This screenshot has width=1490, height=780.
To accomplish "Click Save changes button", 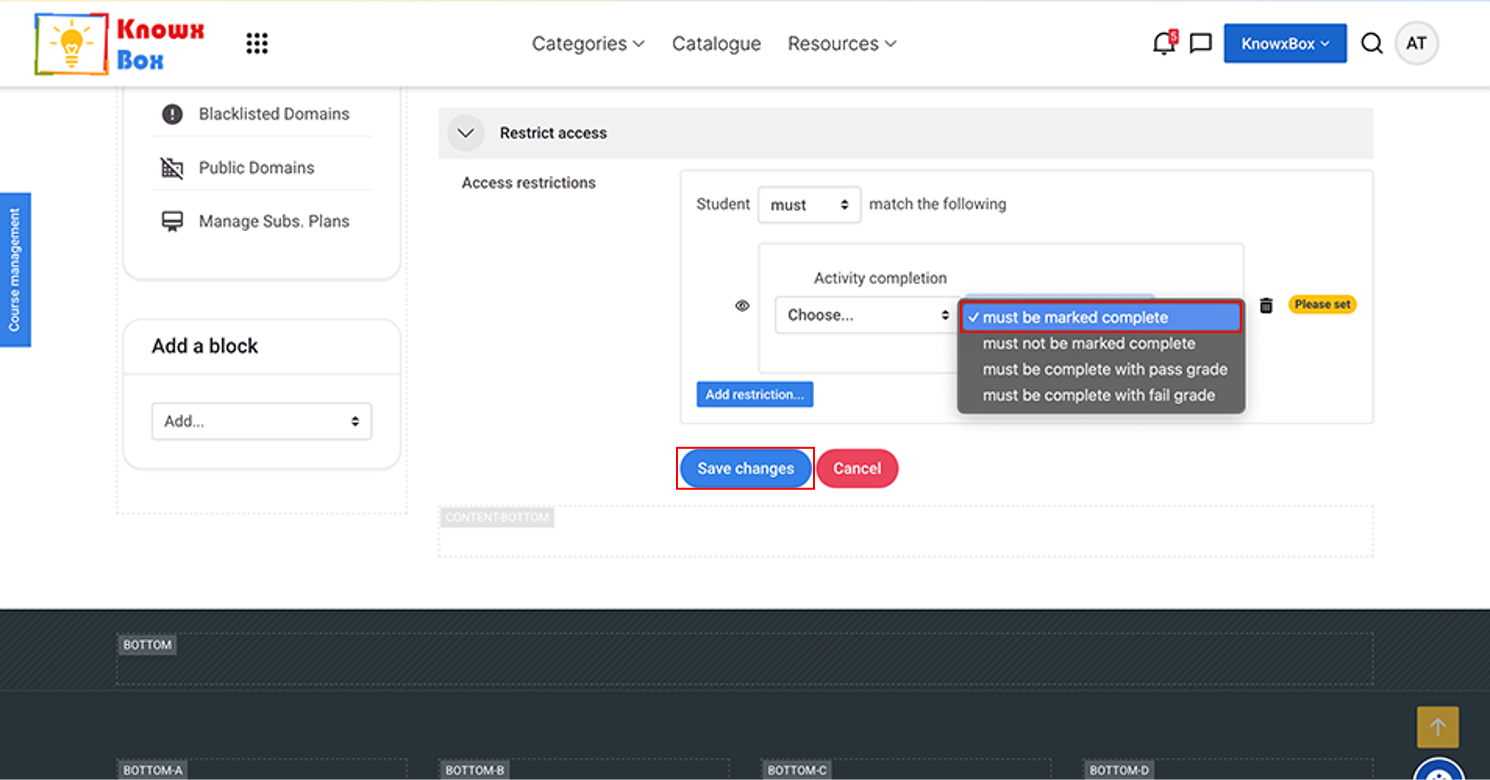I will click(x=746, y=468).
